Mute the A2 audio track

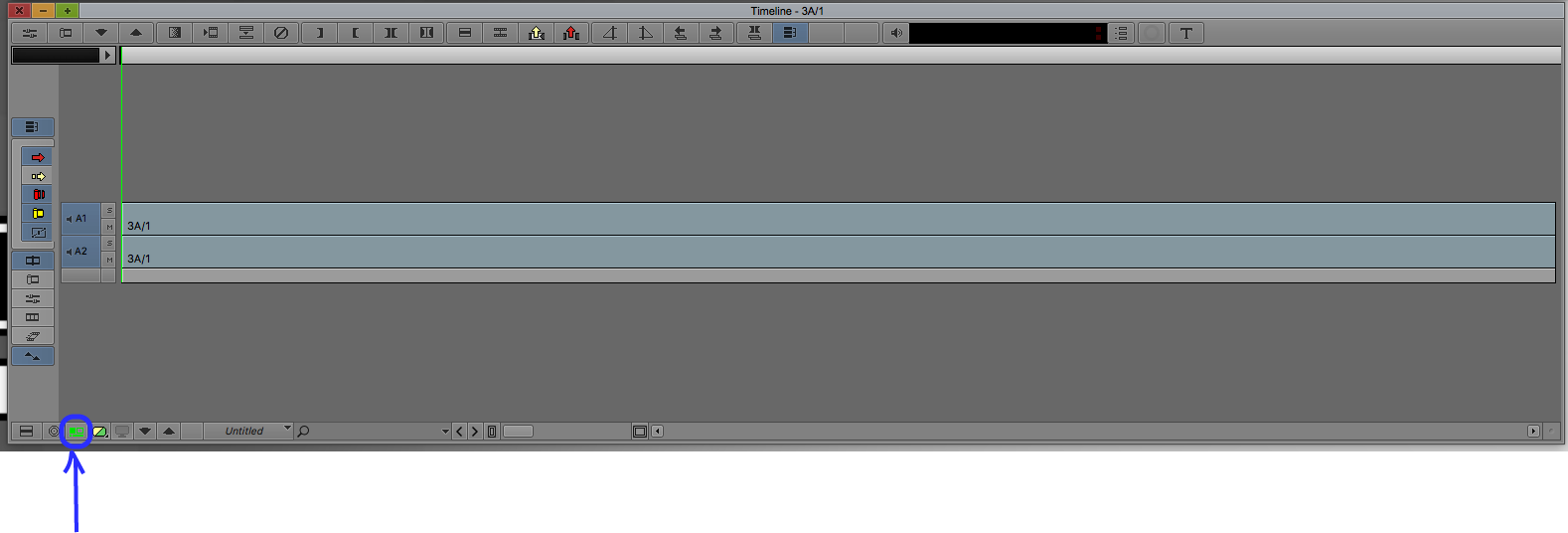point(109,260)
